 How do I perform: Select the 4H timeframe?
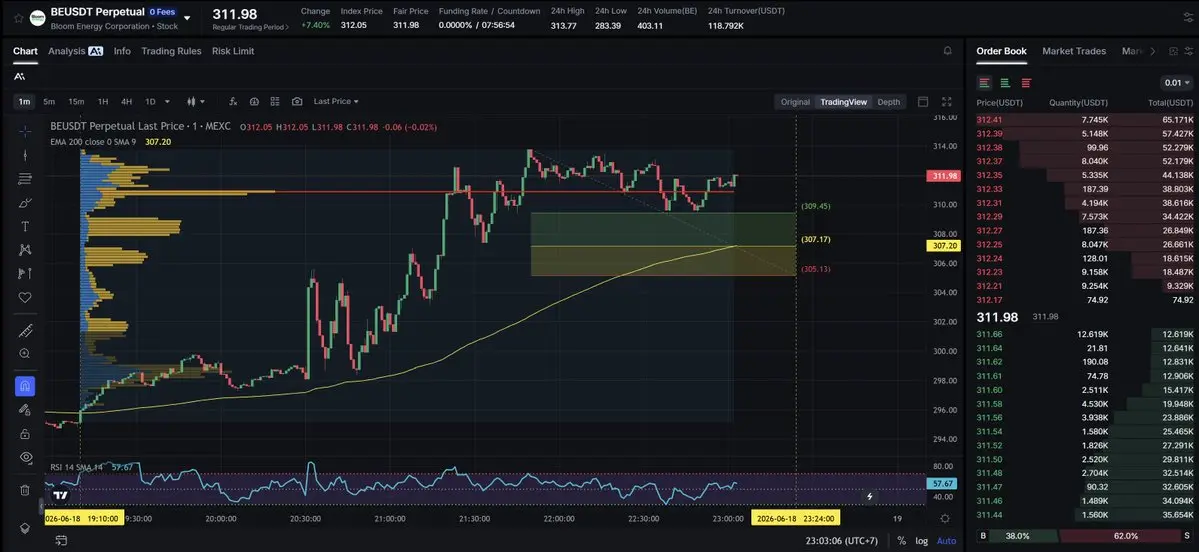tap(126, 102)
